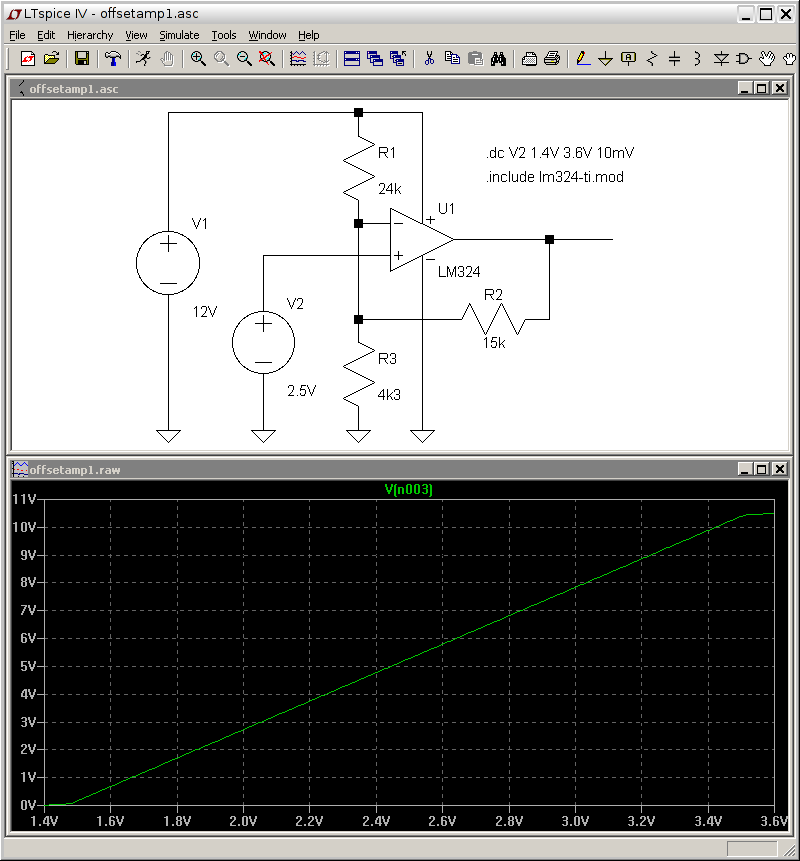Place an inductor component
Viewport: 800px width, 861px height.
(697, 58)
